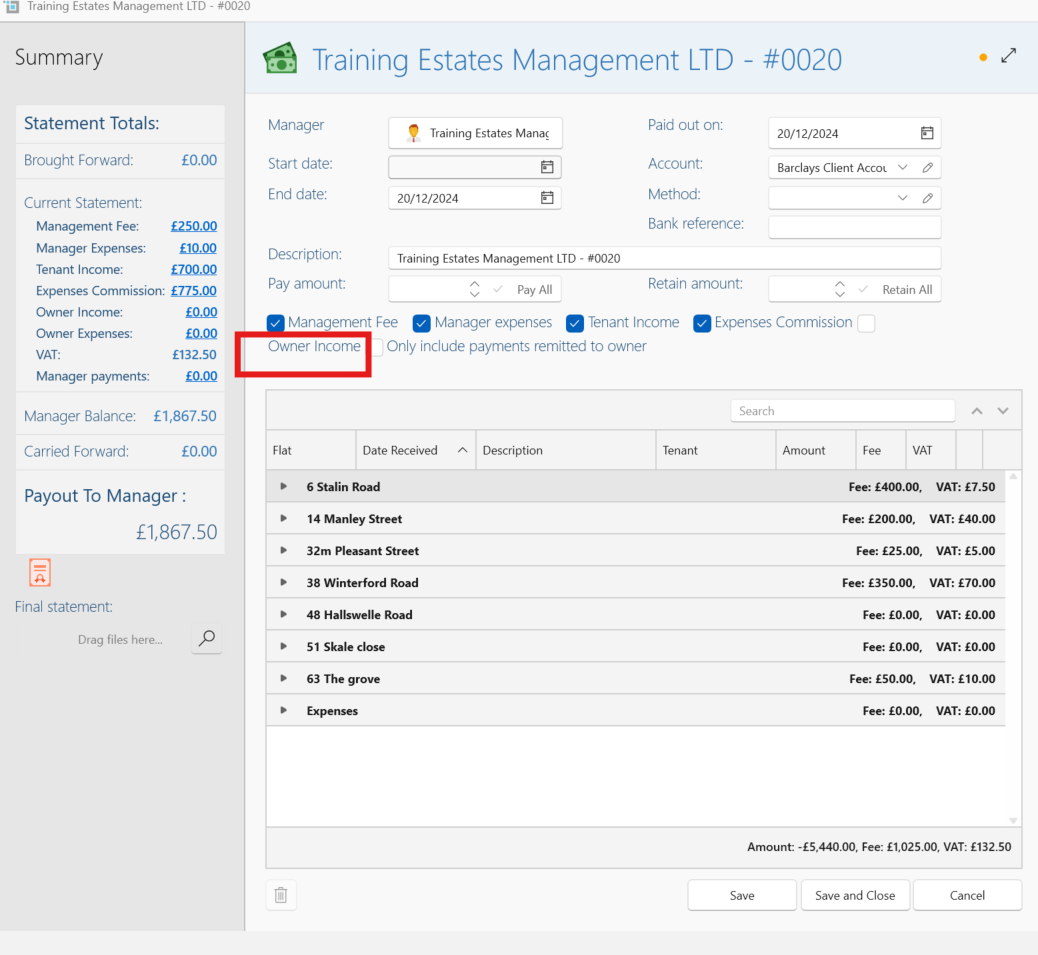Image resolution: width=1038 pixels, height=955 pixels.
Task: Click the expand window arrows icon
Action: [x=1008, y=56]
